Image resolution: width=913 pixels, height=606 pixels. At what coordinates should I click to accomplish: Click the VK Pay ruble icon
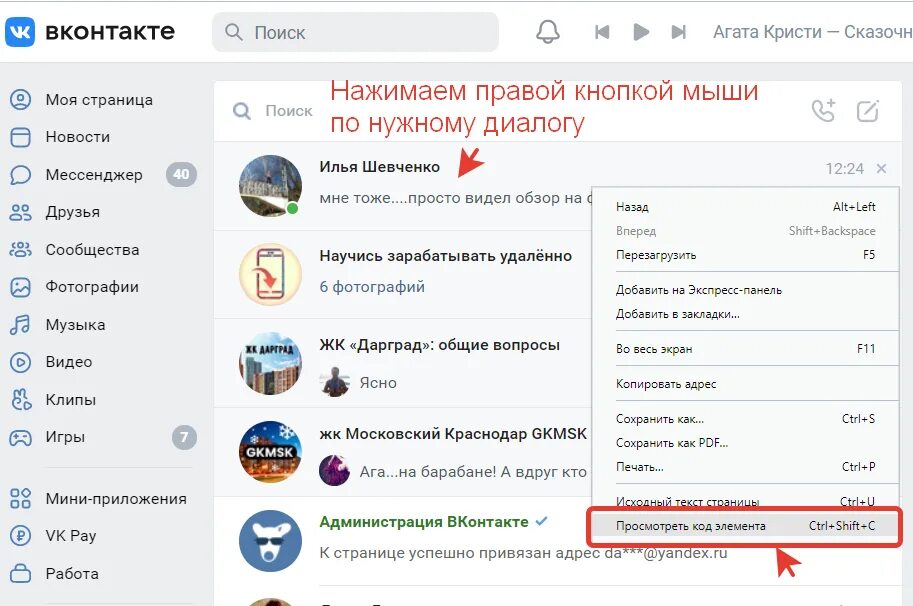click(20, 536)
